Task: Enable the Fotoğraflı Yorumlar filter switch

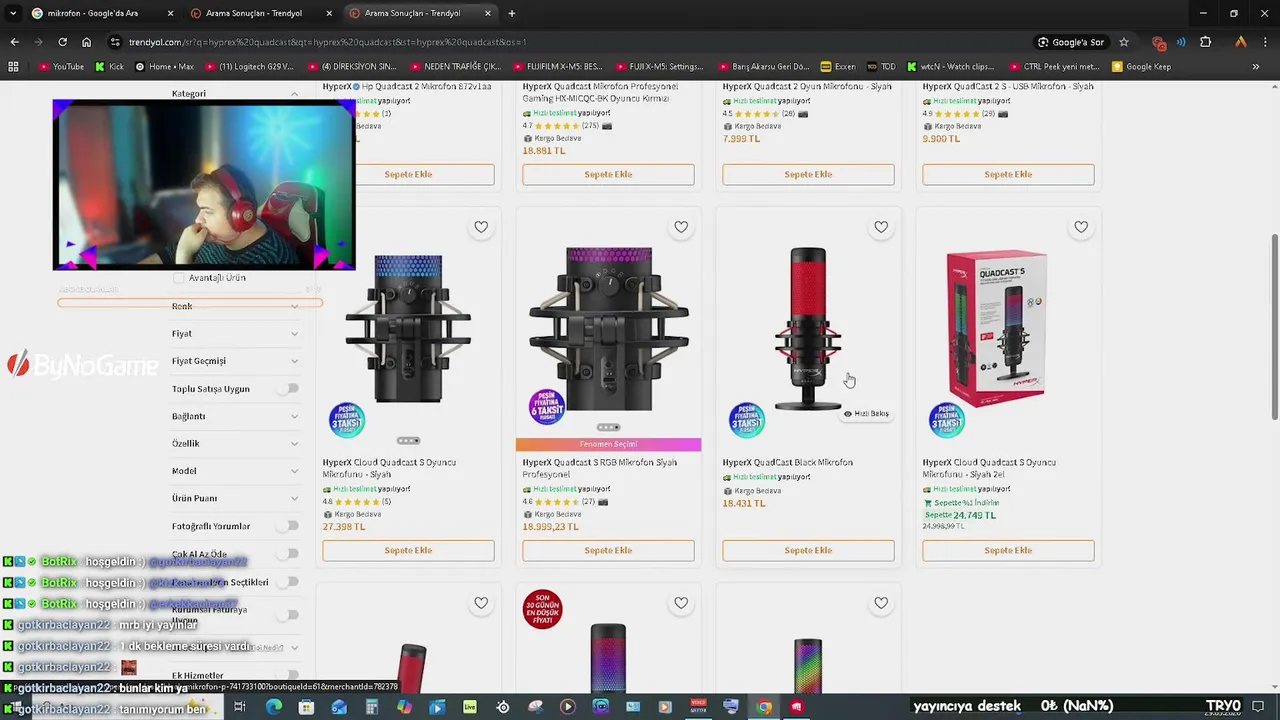Action: pyautogui.click(x=290, y=525)
